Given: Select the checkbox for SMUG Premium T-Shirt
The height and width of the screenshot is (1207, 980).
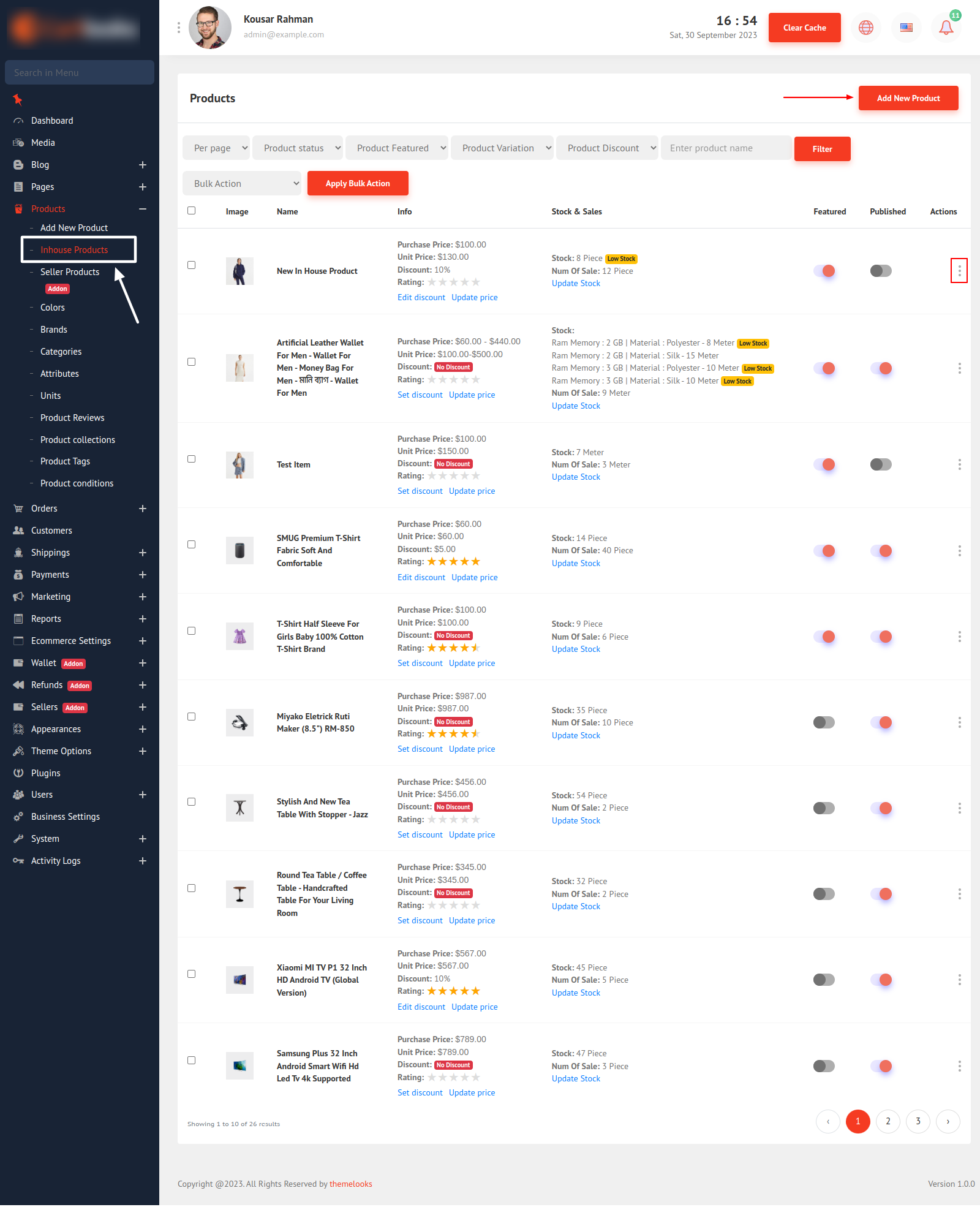Looking at the screenshot, I should (x=192, y=545).
